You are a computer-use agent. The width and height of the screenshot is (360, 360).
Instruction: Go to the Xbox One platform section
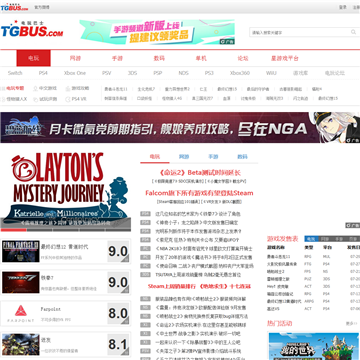pos(75,73)
